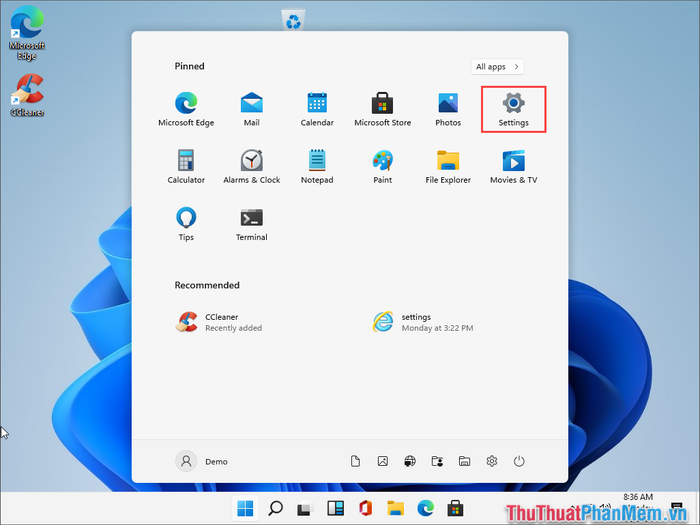Click the 8:36 AM taskbar clock
700x525 pixels.
tap(638, 497)
